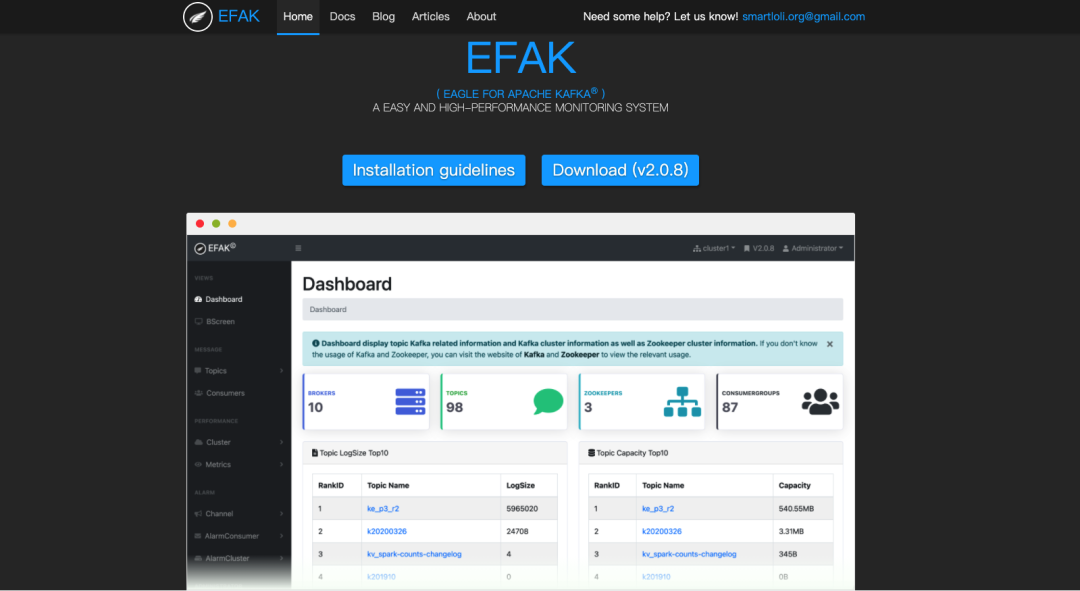The height and width of the screenshot is (591, 1080).
Task: Expand the Cluster sidebar chevron
Action: click(282, 442)
